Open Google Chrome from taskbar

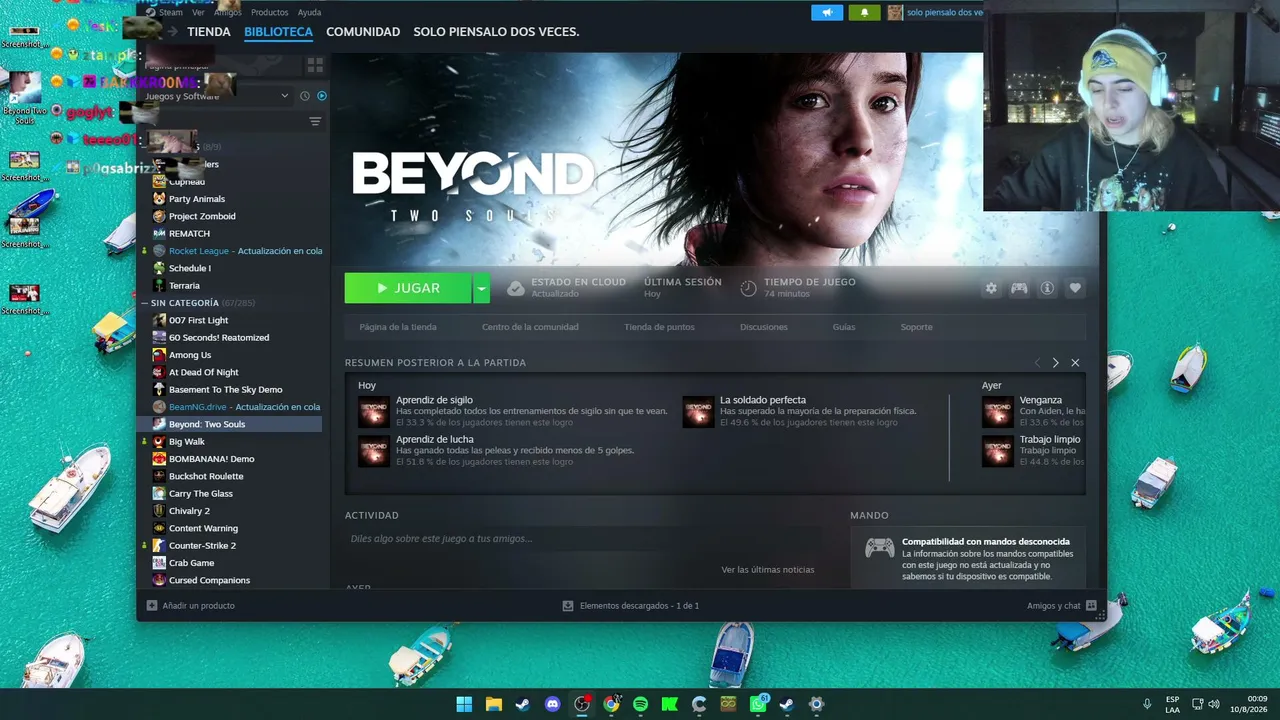tap(611, 704)
